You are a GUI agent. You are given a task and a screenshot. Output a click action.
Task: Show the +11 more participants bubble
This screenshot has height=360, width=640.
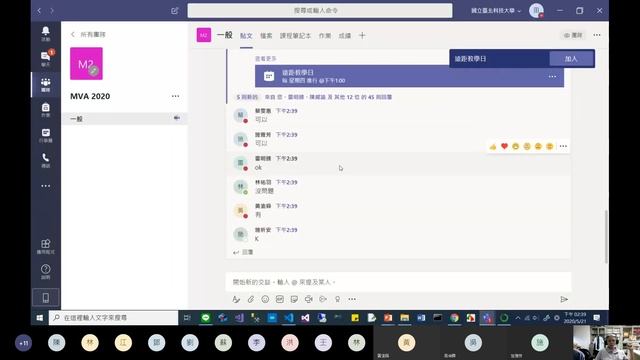click(23, 343)
